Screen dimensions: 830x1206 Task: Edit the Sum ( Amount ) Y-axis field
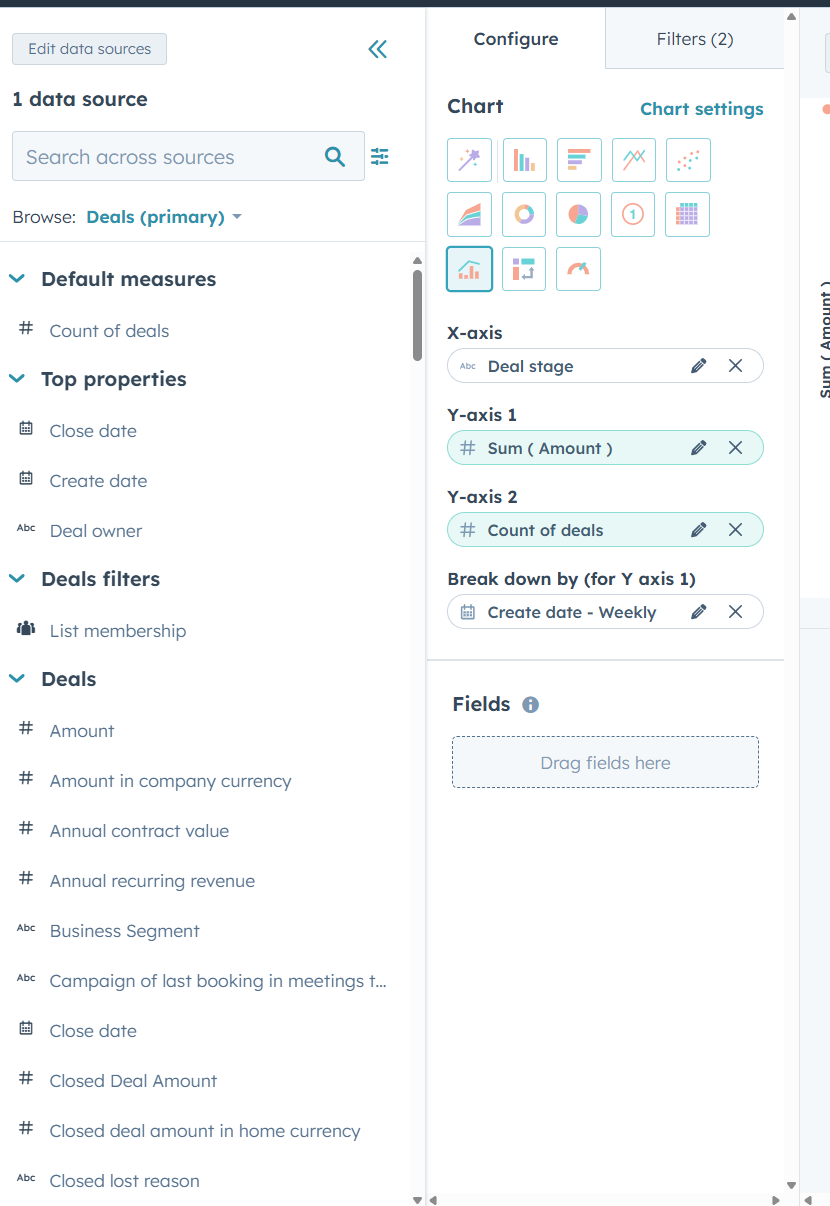pos(698,447)
